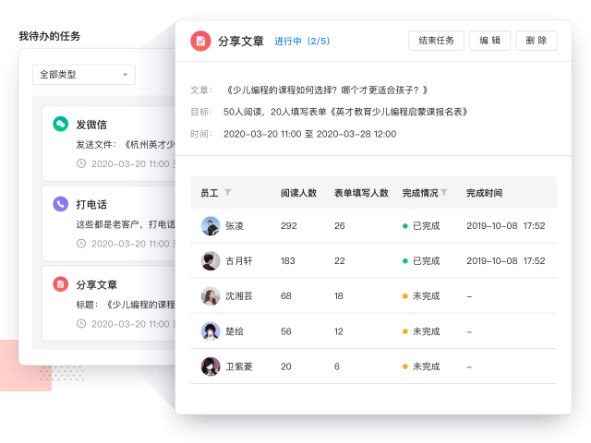Select the 沈湘芸 employee row
This screenshot has height=443, width=591.
[374, 296]
